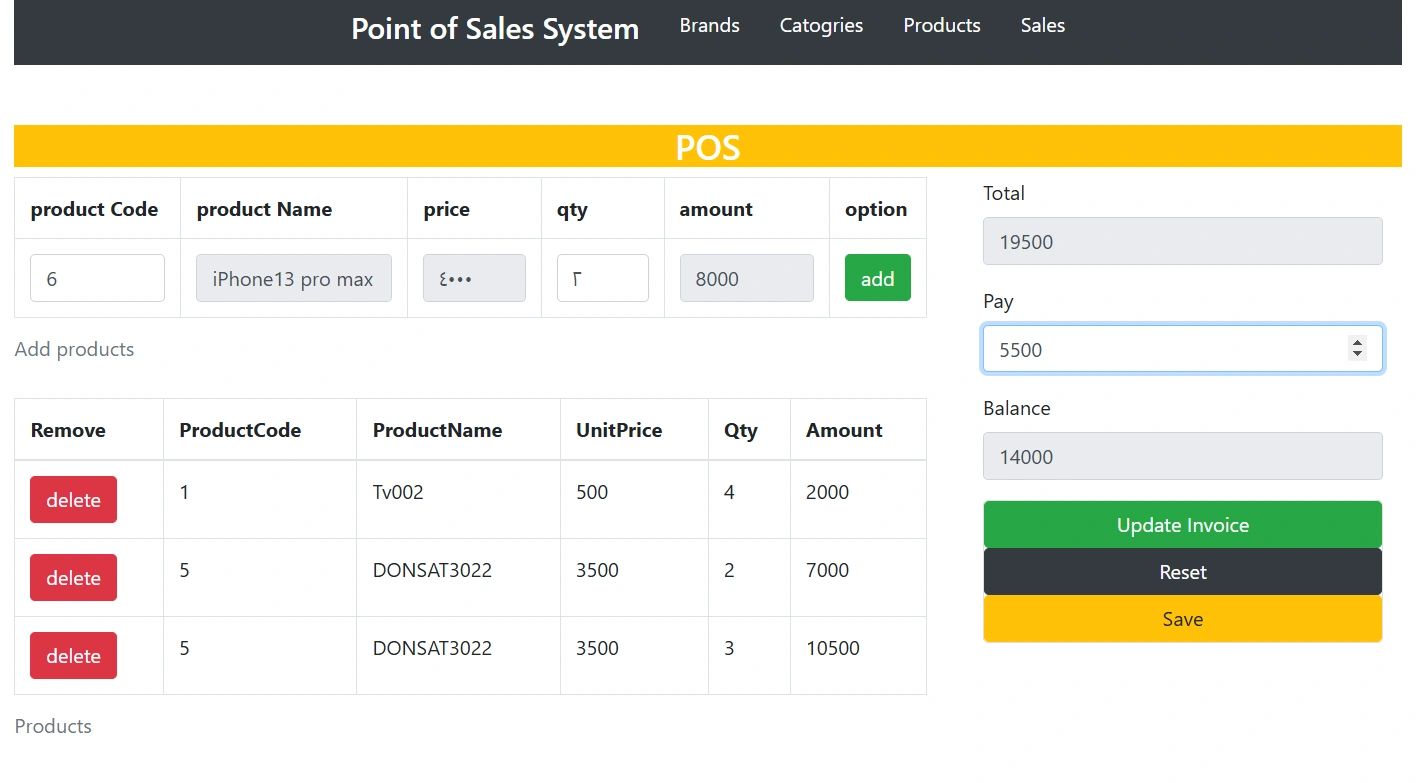This screenshot has width=1417, height=783.
Task: Delete the DONSAT3022 row with amount 7000
Action: click(73, 578)
